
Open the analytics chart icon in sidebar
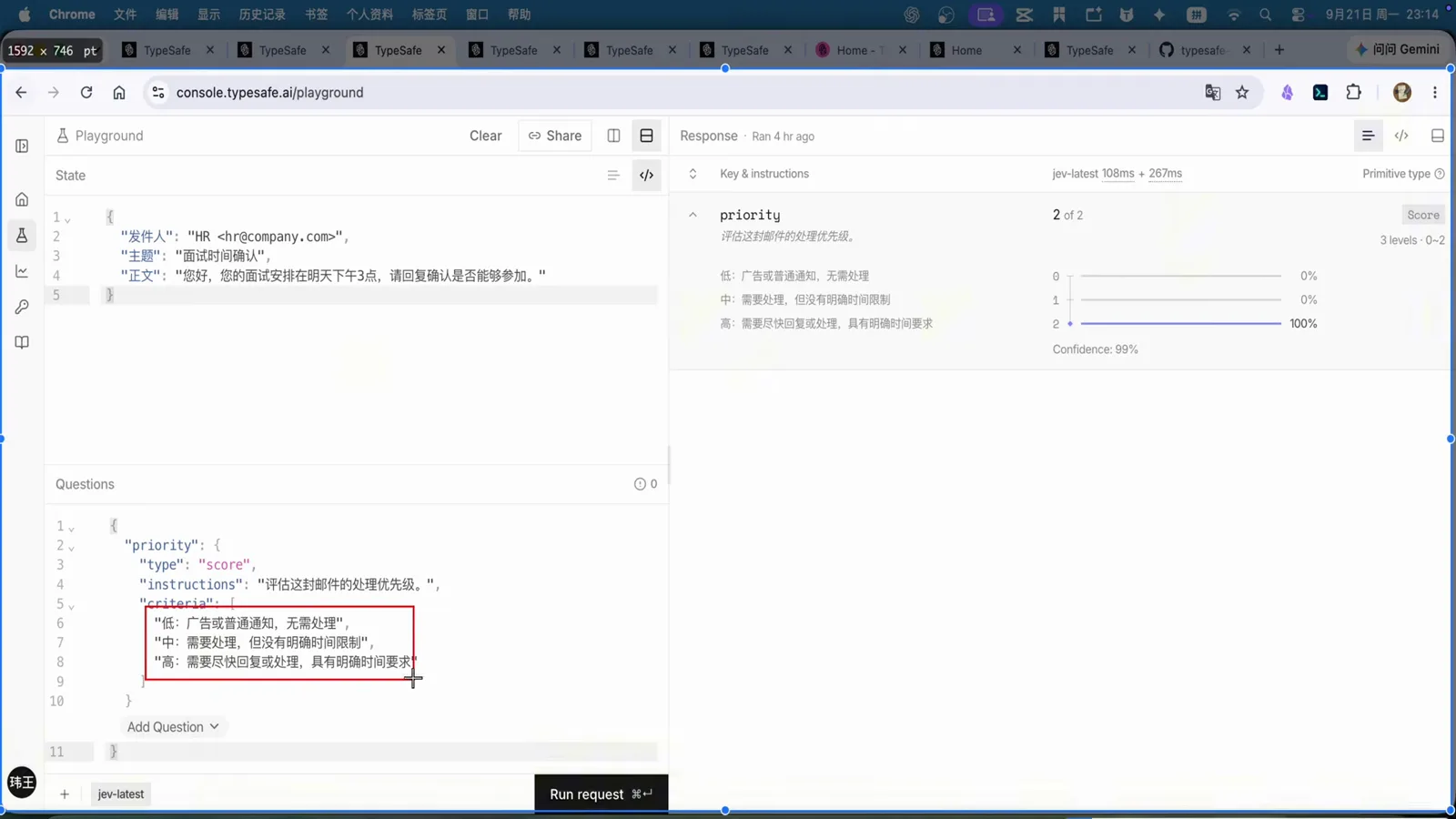pyautogui.click(x=22, y=271)
